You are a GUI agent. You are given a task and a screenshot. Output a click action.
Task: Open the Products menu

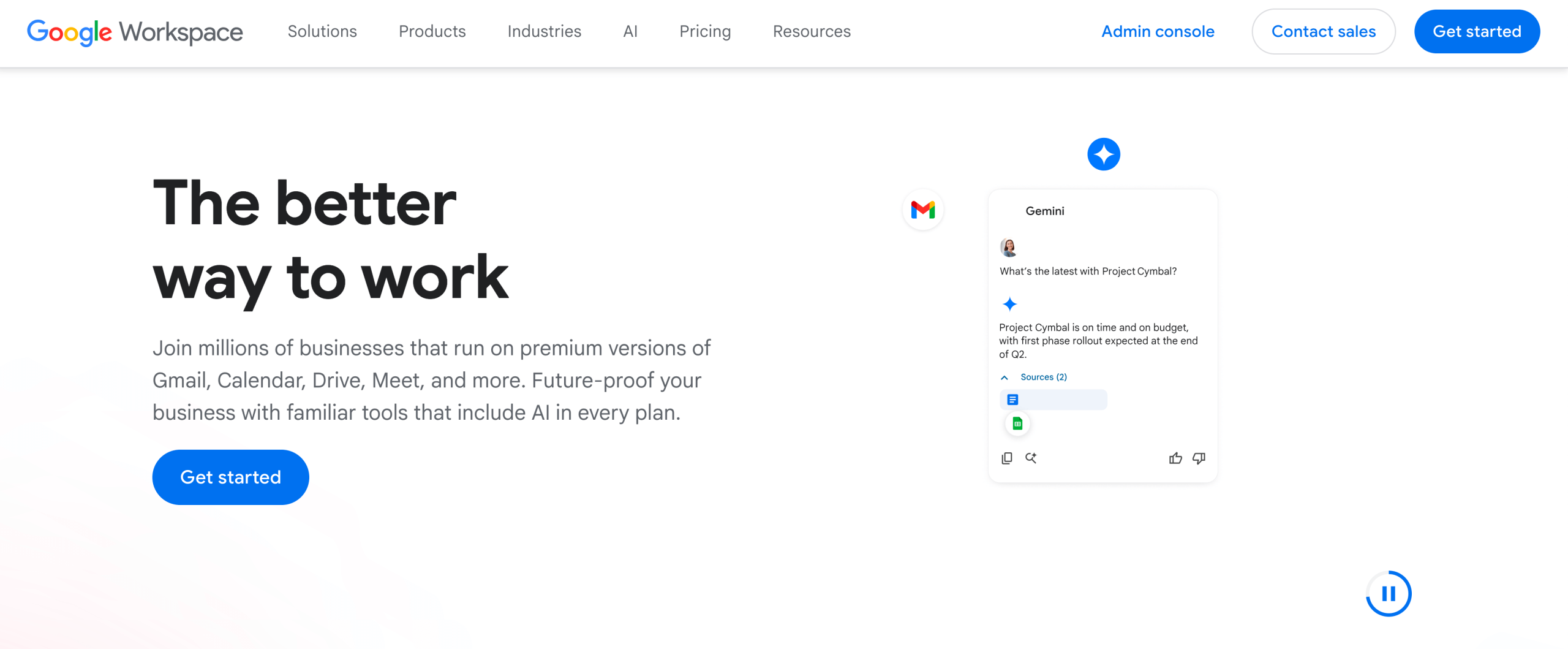432,31
